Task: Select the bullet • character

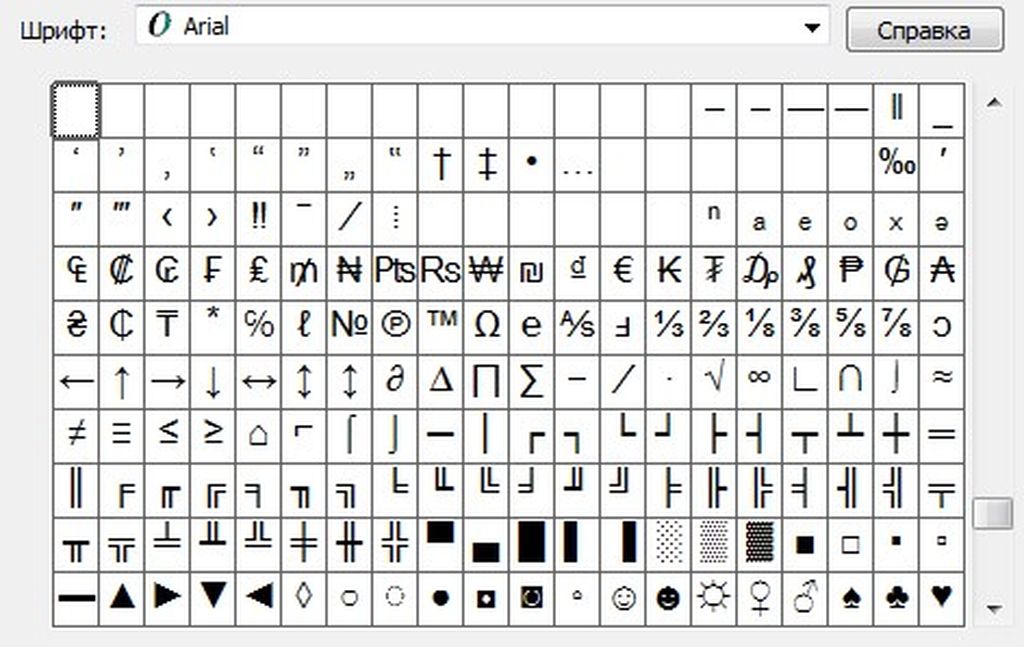Action: 532,163
